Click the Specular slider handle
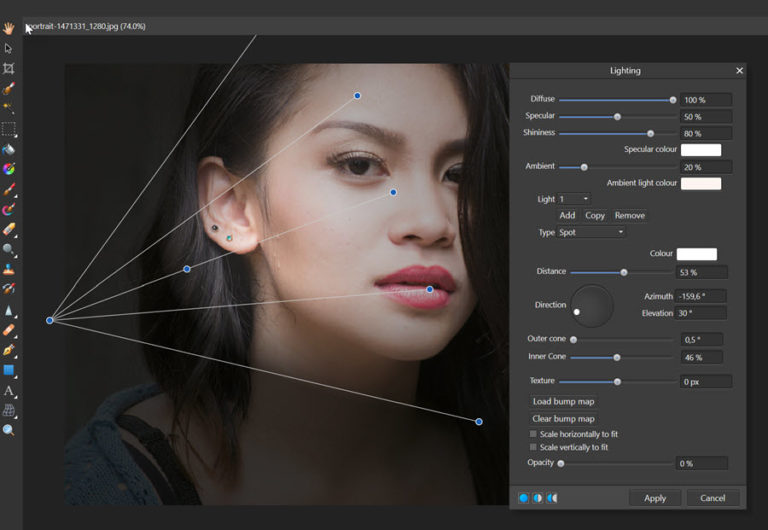 (x=617, y=117)
